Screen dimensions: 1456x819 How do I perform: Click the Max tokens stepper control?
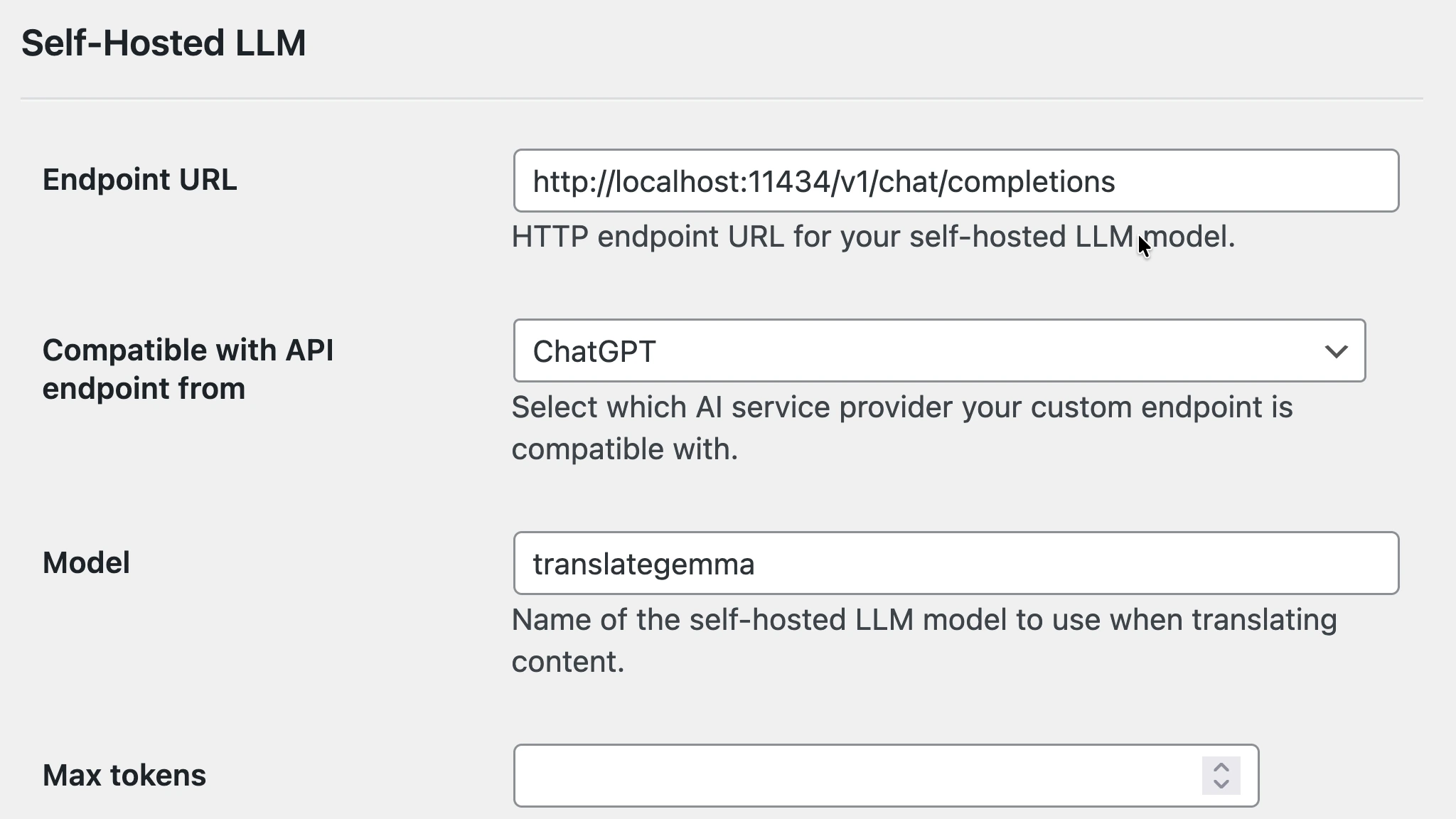click(x=1220, y=775)
